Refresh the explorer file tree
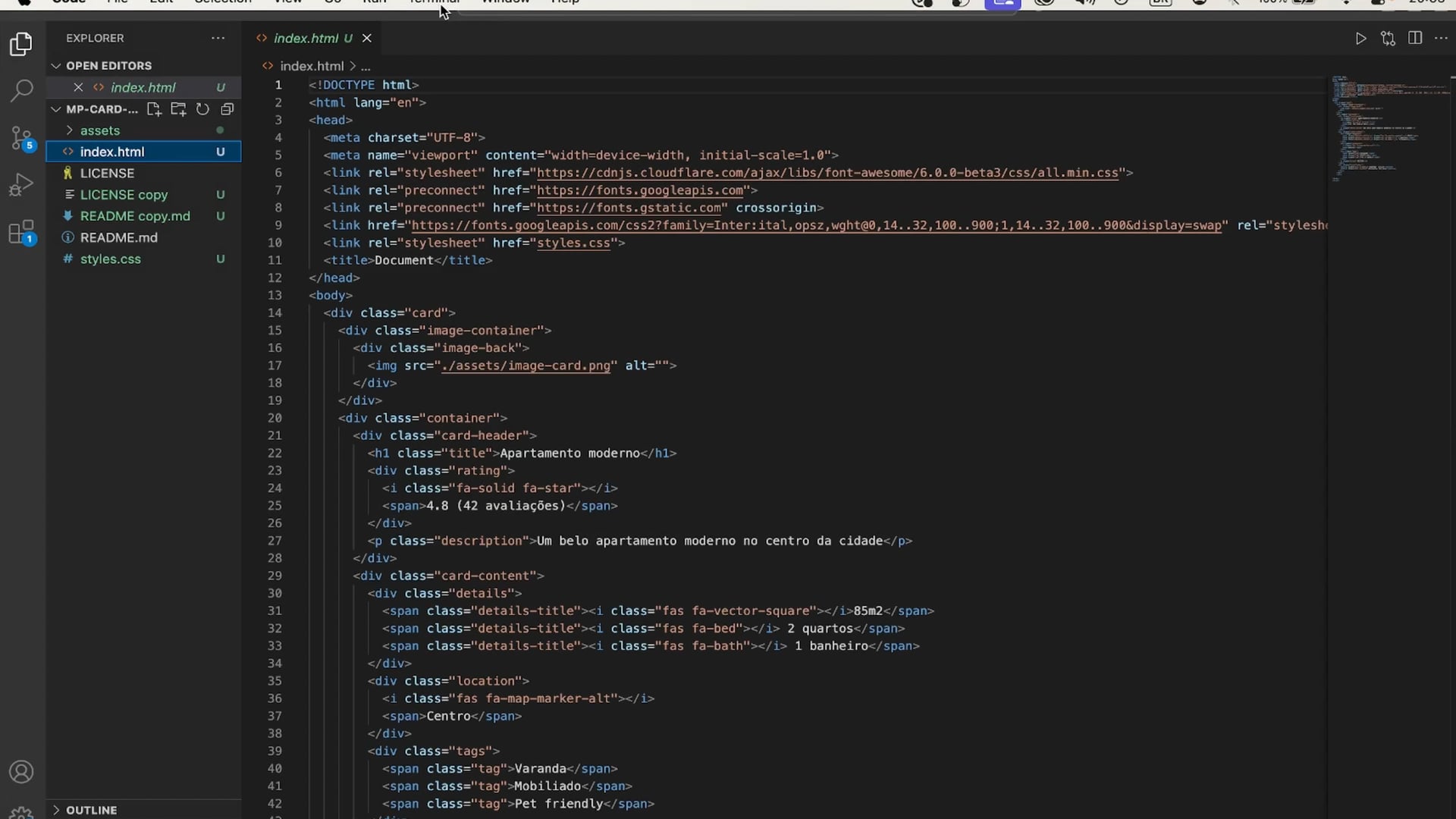 [202, 109]
